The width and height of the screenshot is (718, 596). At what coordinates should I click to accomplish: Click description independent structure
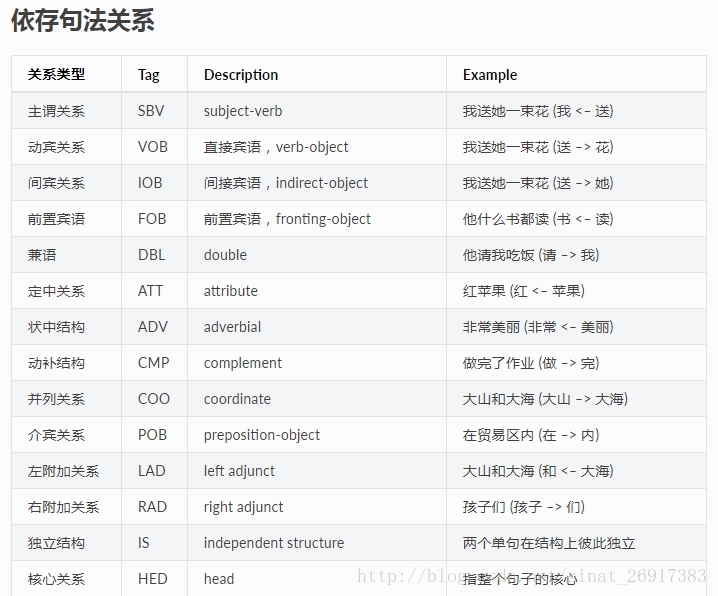coord(274,543)
